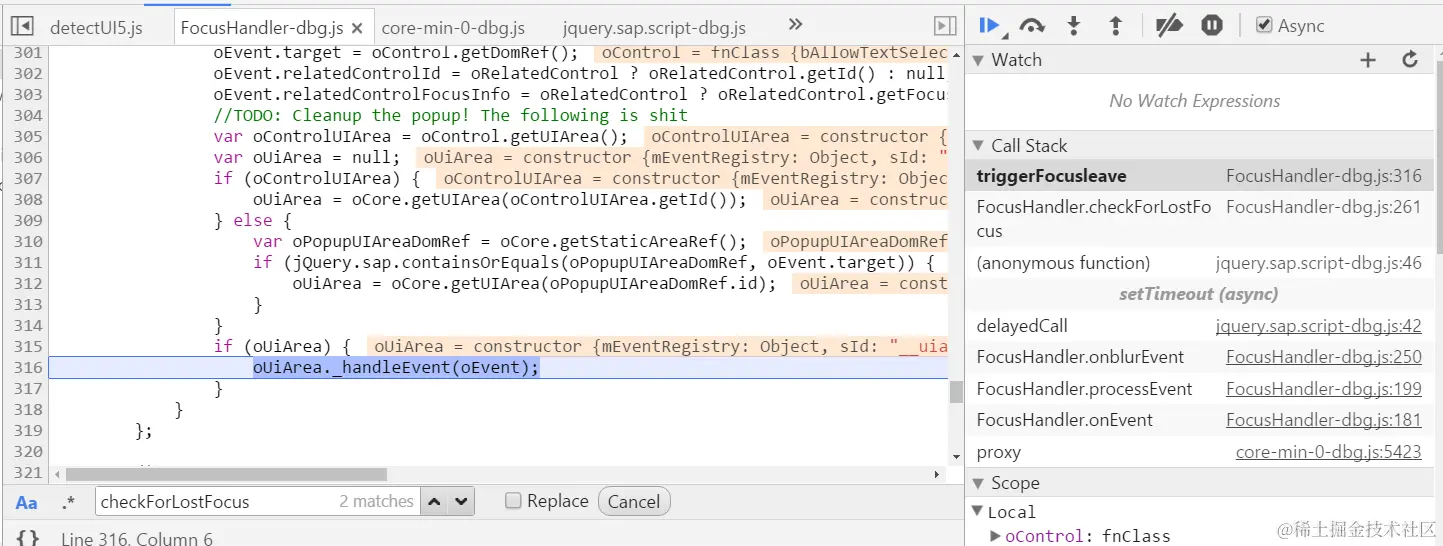Image resolution: width=1443 pixels, height=546 pixels.
Task: Open jquery.sap.script-dbg.js:42 link
Action: [1318, 326]
